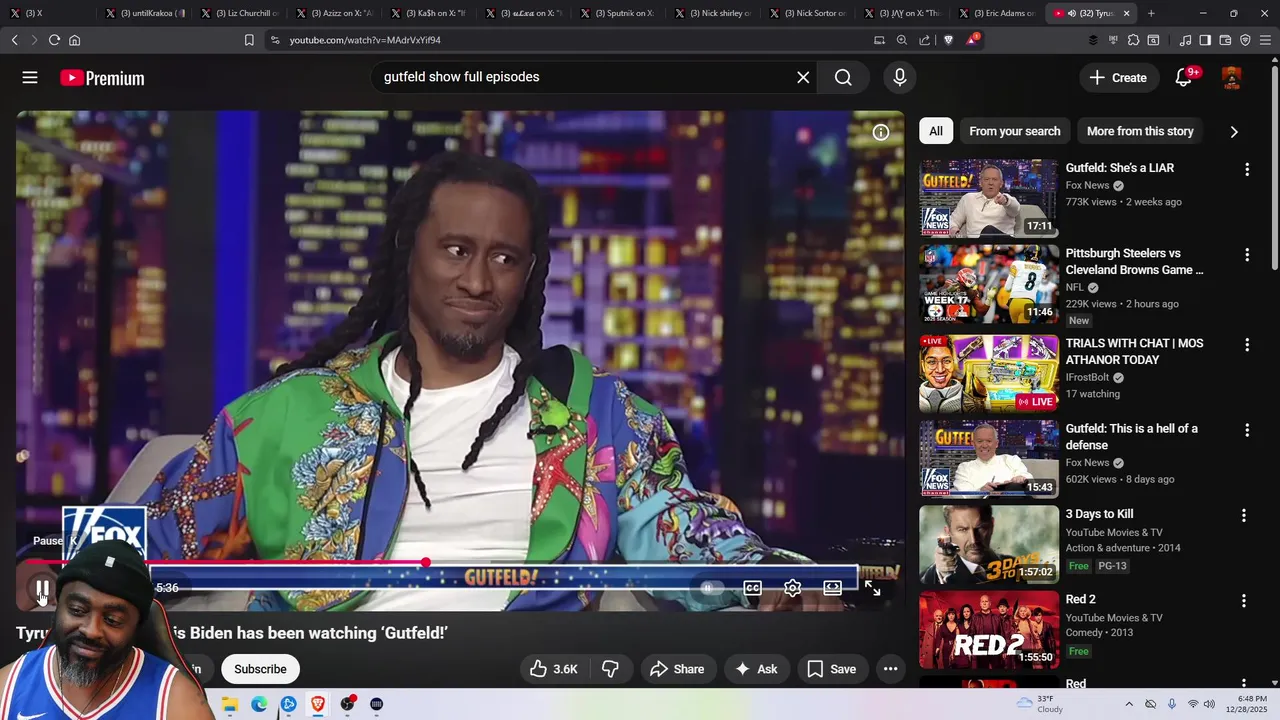
Task: Dislike the video
Action: point(610,669)
